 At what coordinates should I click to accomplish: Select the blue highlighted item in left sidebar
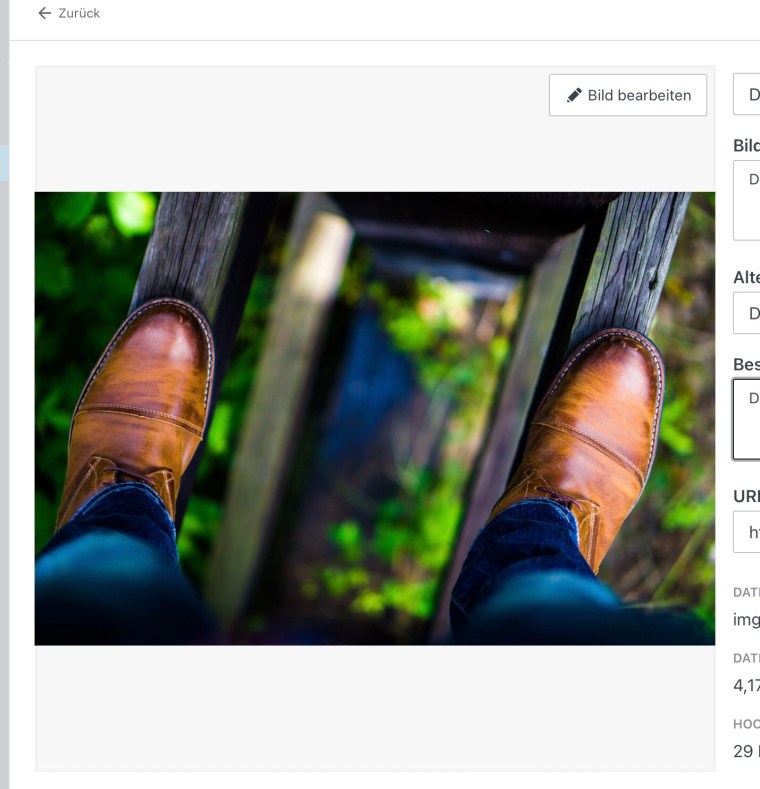[x=4, y=163]
